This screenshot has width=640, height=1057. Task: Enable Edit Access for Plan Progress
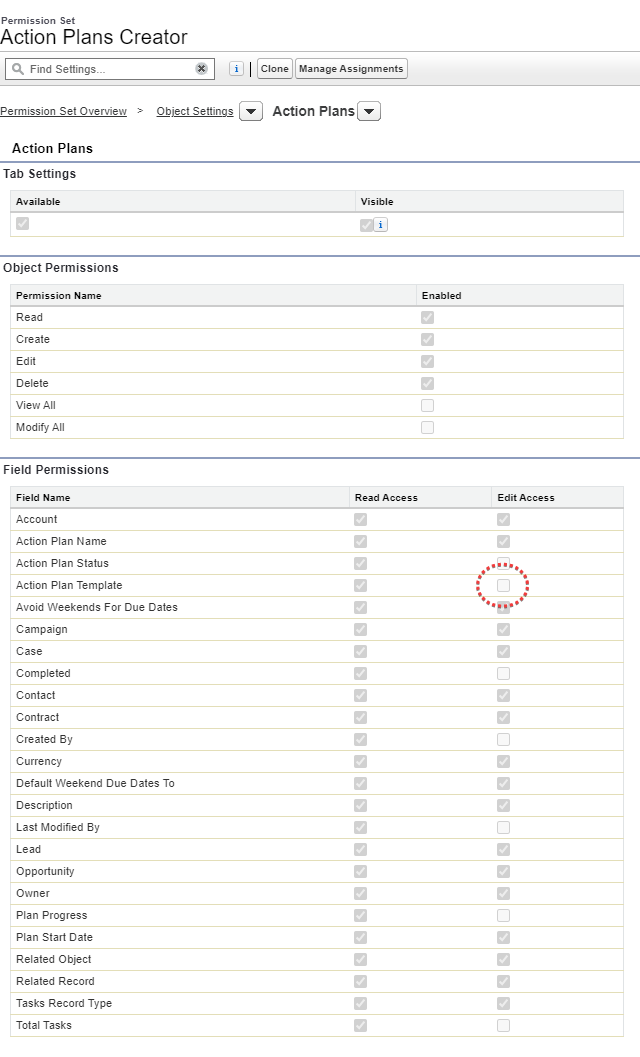point(503,915)
